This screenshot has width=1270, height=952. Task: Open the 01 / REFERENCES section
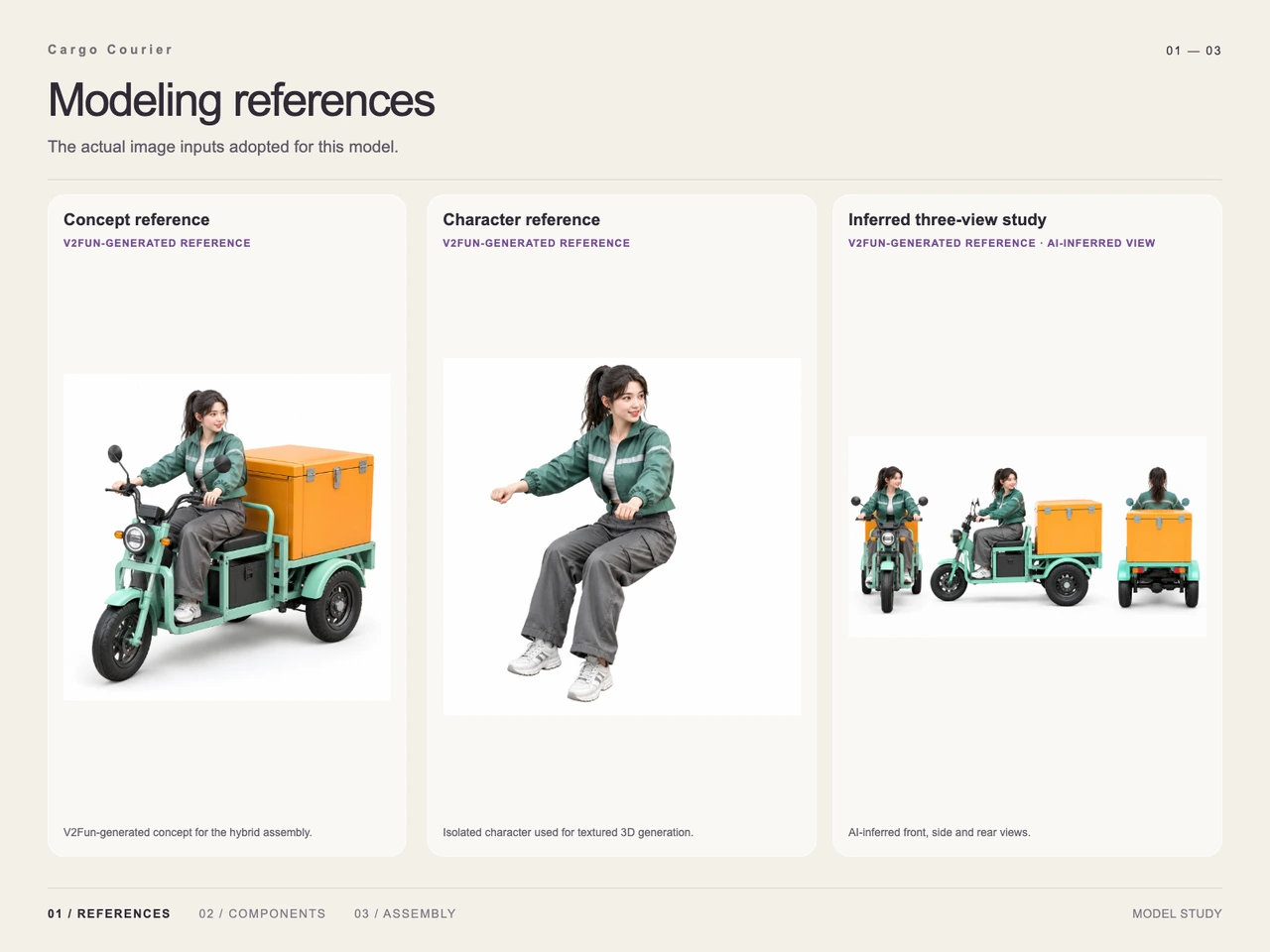(x=109, y=913)
